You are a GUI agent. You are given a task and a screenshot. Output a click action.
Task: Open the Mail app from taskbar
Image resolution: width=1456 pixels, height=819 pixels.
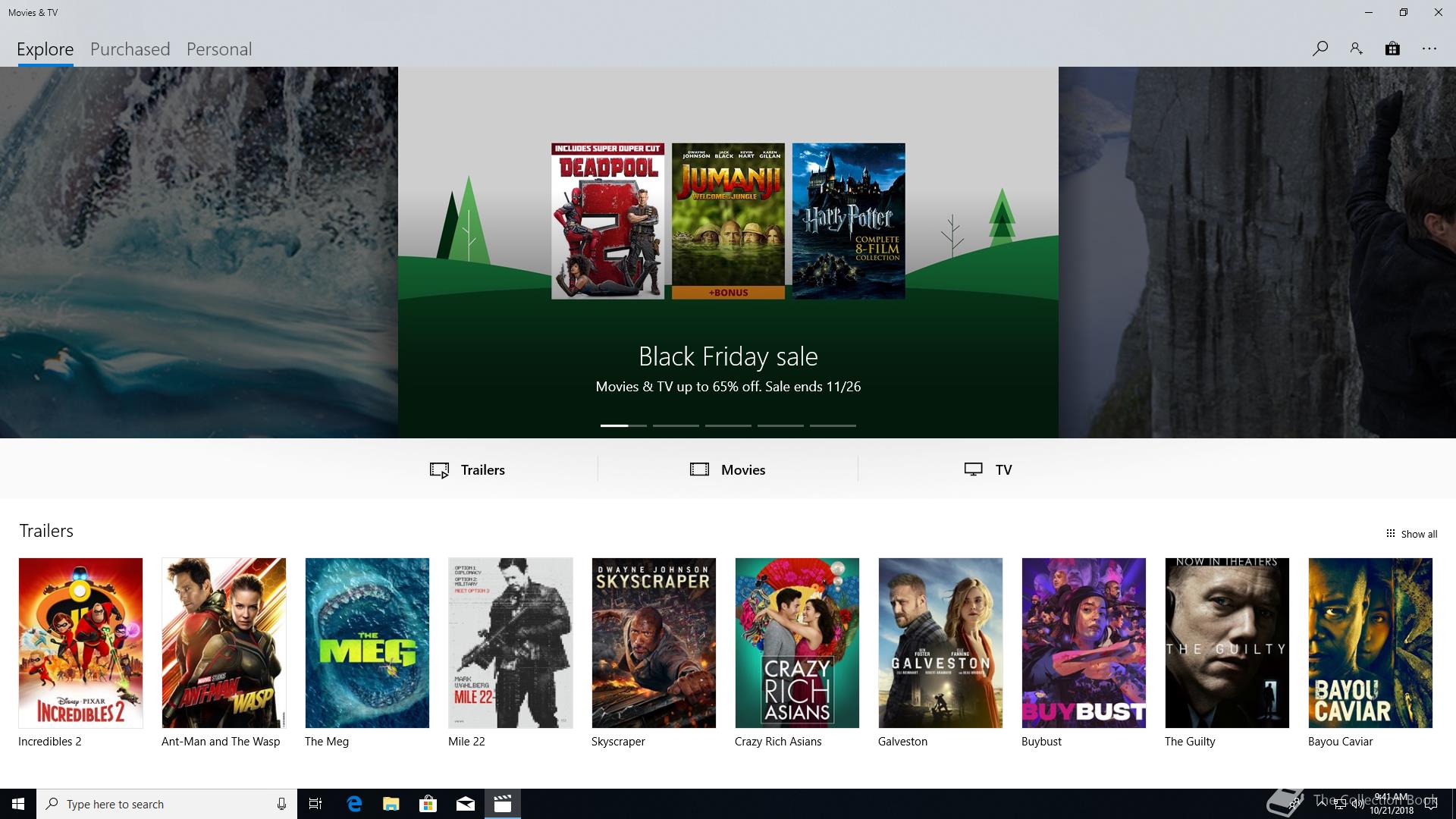465,804
